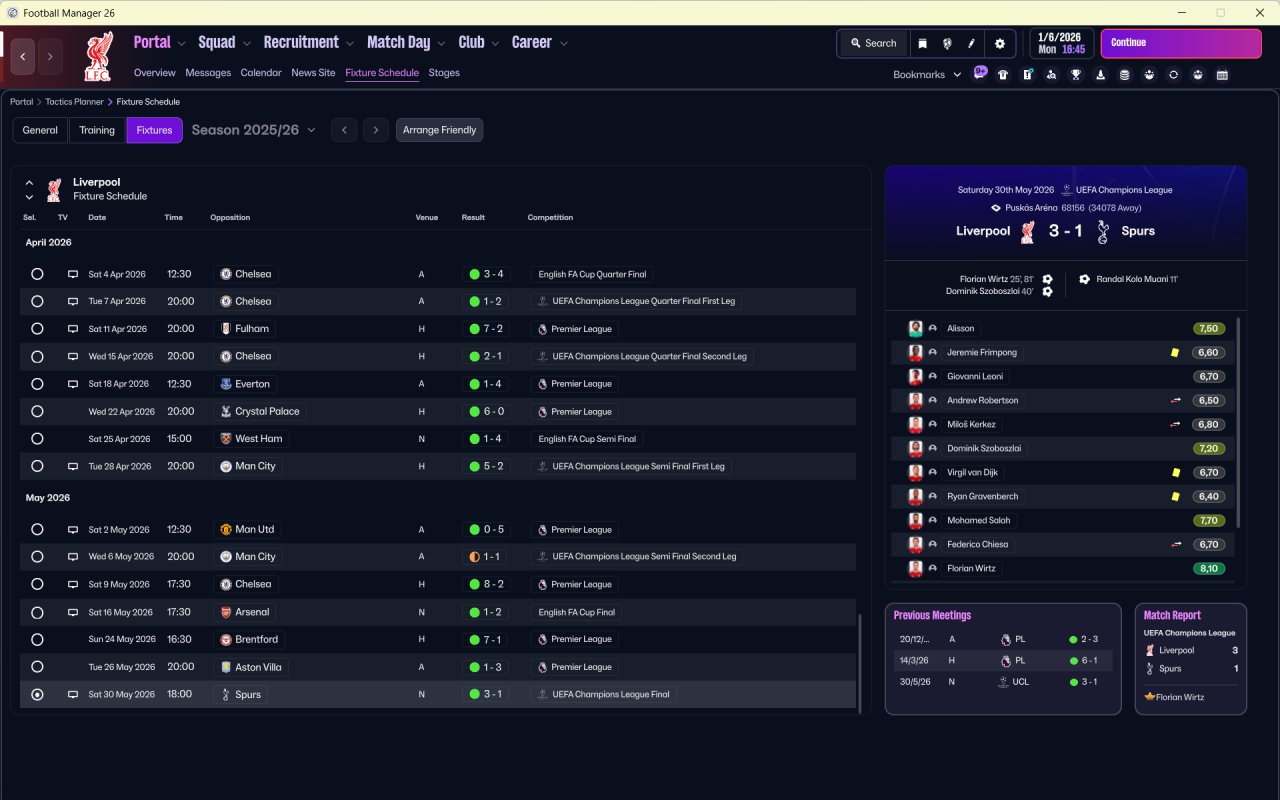Click the Tactics Planner breadcrumb link
This screenshot has height=800, width=1280.
point(75,102)
